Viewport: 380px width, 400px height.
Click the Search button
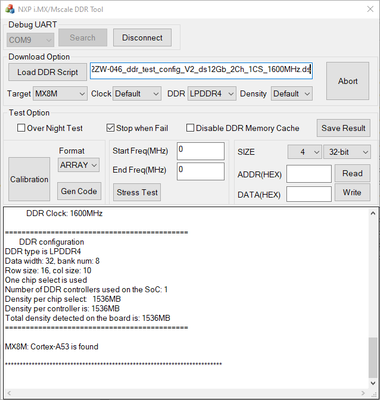(x=83, y=38)
